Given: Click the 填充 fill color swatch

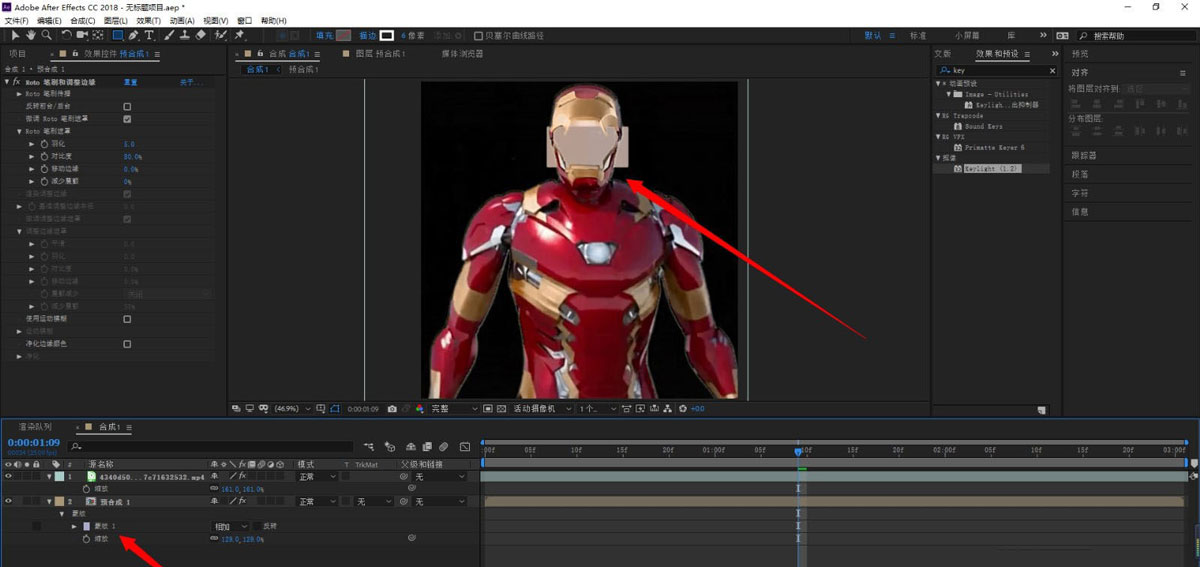Looking at the screenshot, I should click(x=343, y=36).
